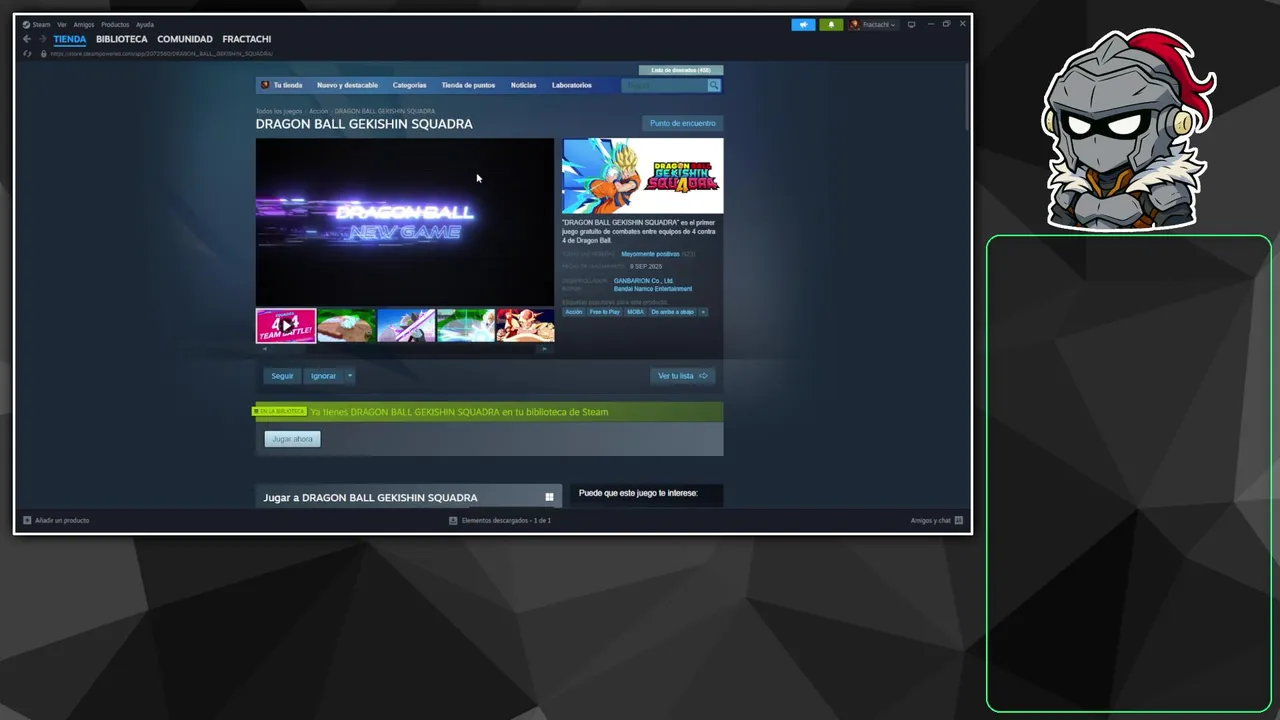Image resolution: width=1280 pixels, height=720 pixels.
Task: Open Tienda de puntos
Action: [x=468, y=85]
